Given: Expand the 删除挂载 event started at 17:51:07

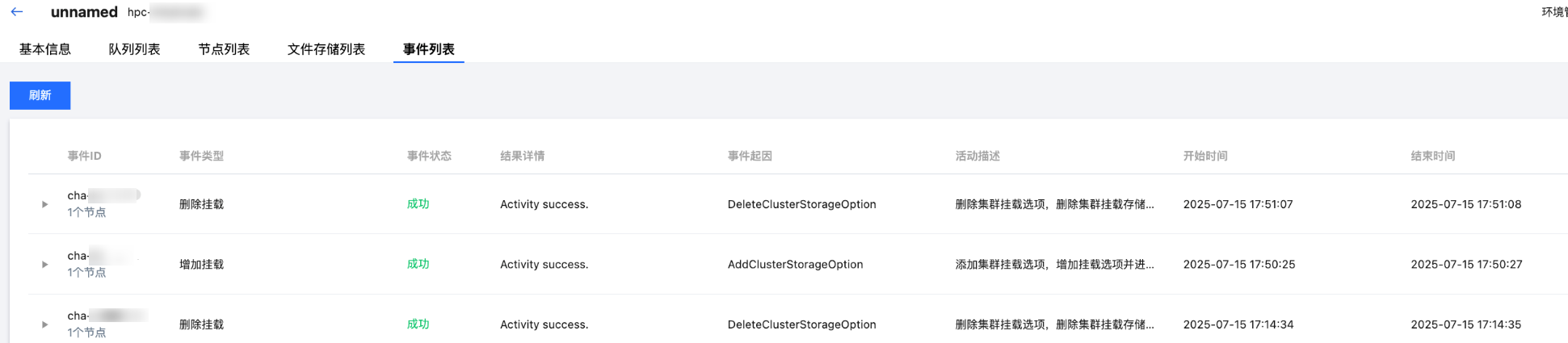Looking at the screenshot, I should point(45,204).
